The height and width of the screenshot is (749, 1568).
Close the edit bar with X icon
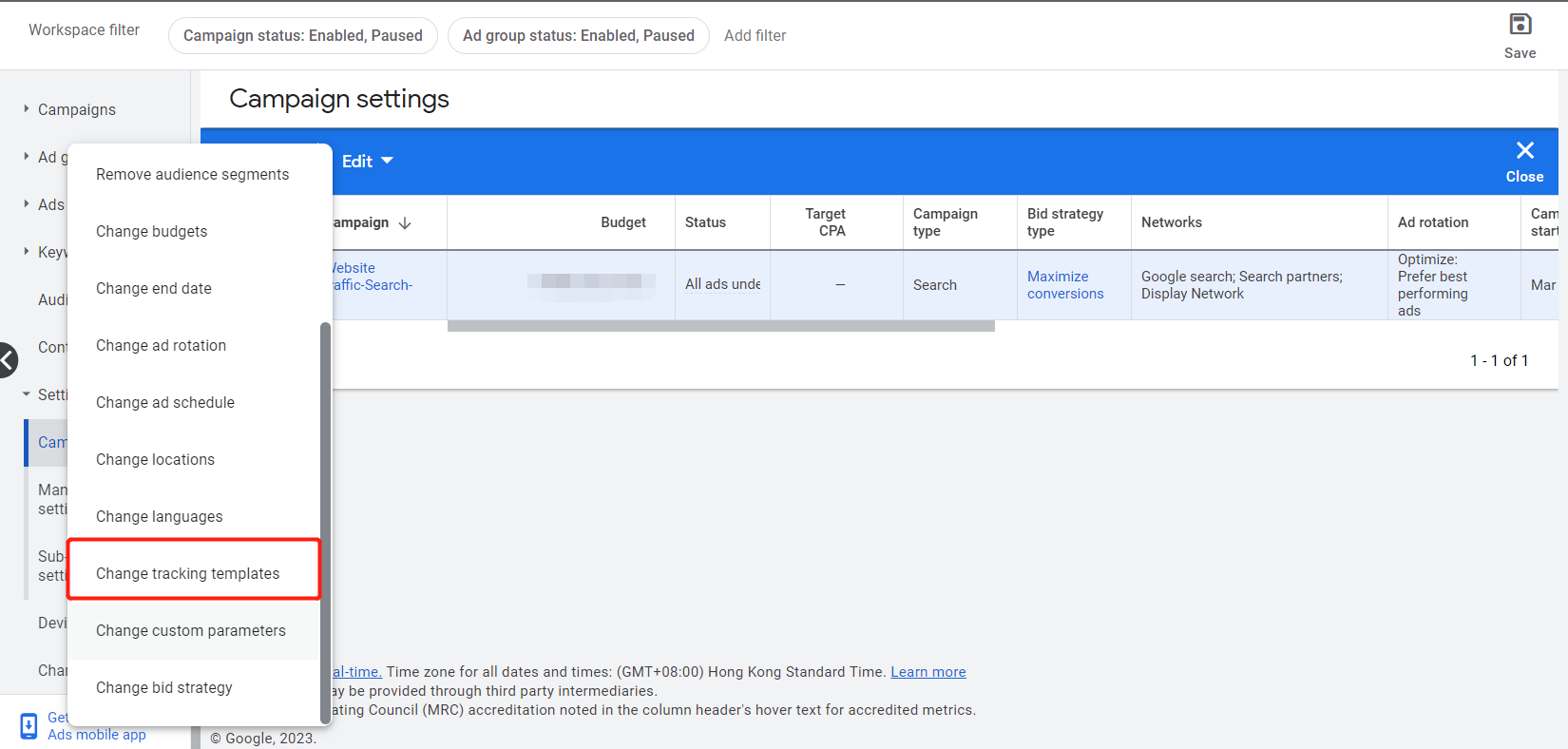pyautogui.click(x=1525, y=150)
